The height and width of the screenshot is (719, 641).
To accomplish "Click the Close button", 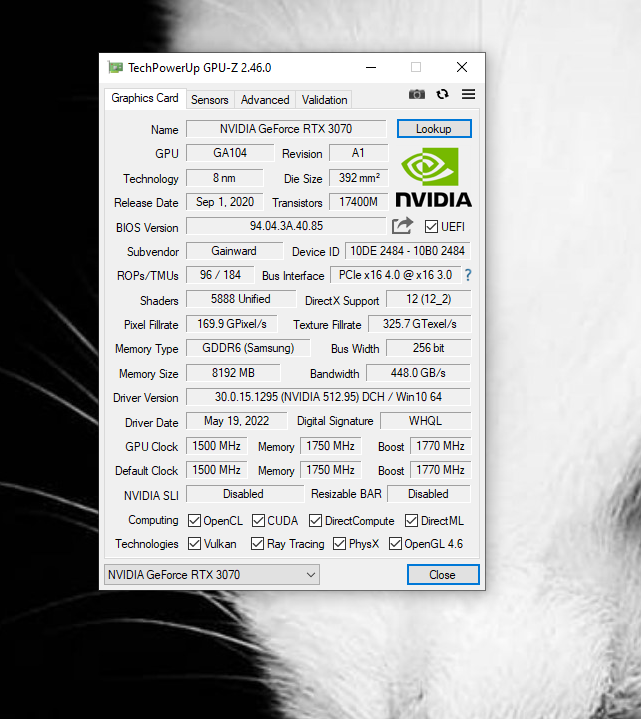I will (442, 575).
